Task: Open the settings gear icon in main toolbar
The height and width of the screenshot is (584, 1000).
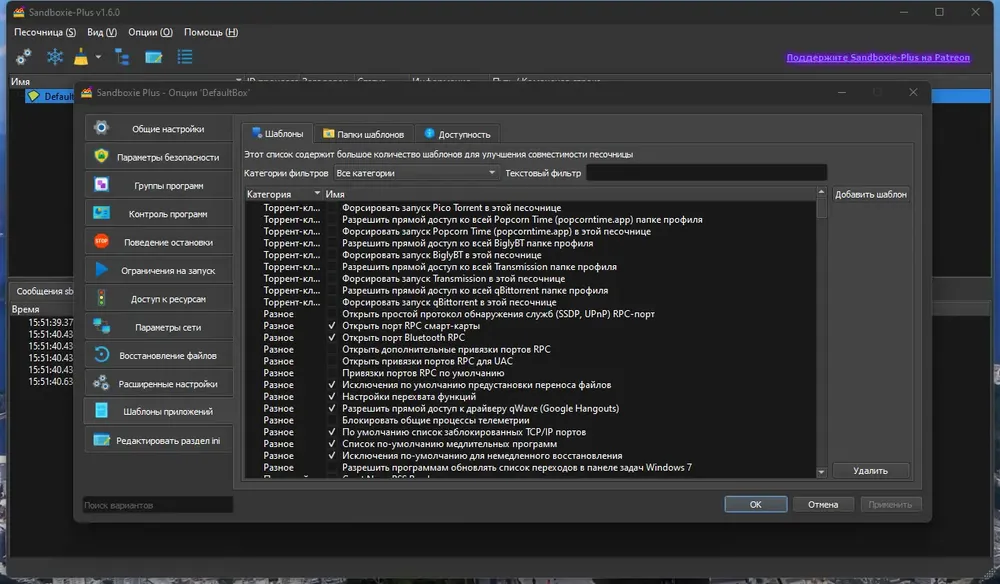Action: (x=24, y=57)
